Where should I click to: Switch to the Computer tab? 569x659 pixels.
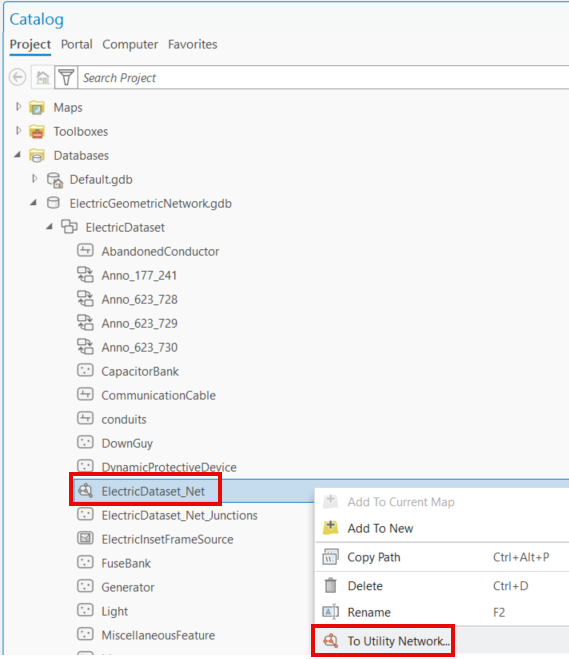point(130,45)
